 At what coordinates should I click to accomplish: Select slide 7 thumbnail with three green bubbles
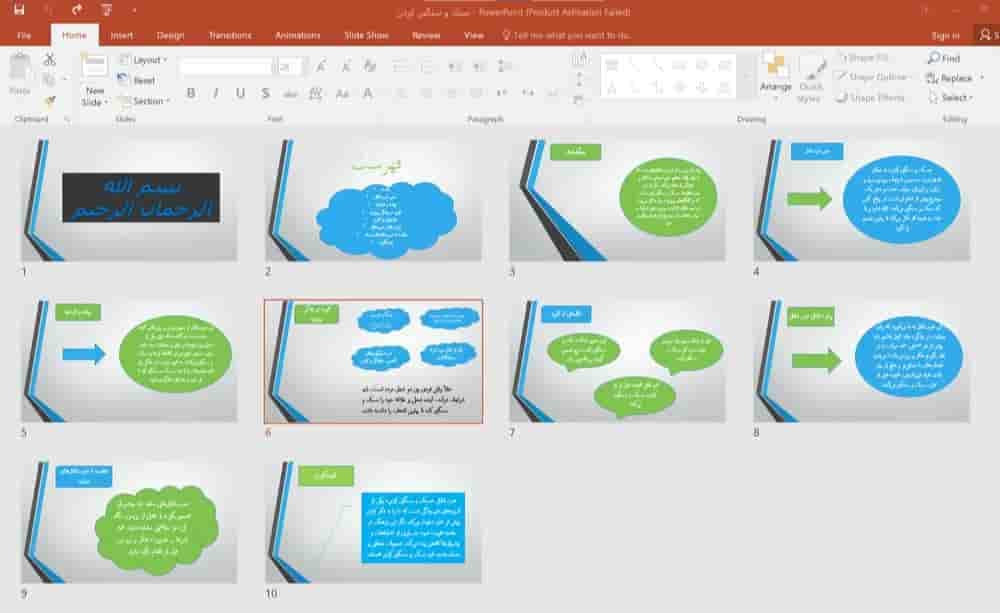(x=617, y=361)
